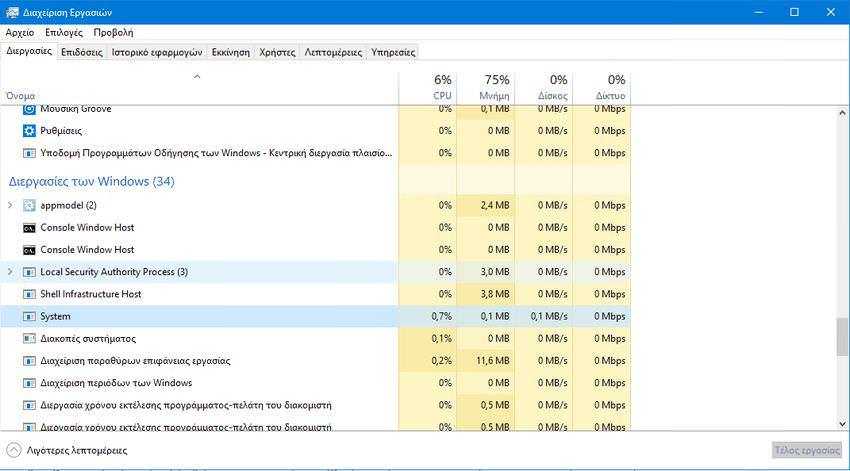Click the Λιγότερες λεπτομέρειες link
Image resolution: width=850 pixels, height=471 pixels.
coord(77,450)
